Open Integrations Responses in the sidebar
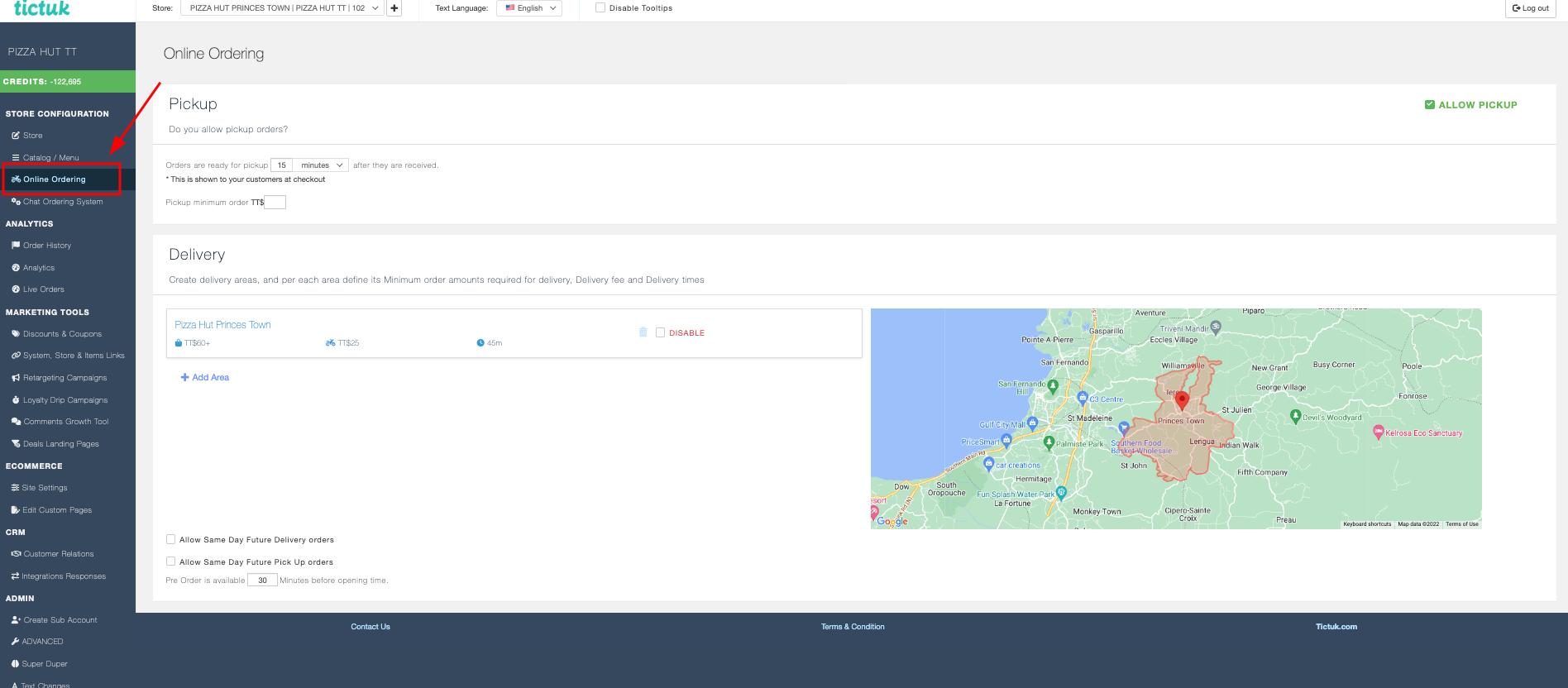The width and height of the screenshot is (1568, 688). point(64,576)
